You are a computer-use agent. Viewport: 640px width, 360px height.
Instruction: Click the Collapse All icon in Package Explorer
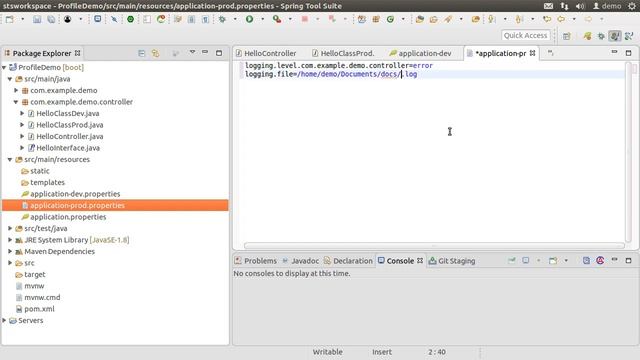(141, 53)
